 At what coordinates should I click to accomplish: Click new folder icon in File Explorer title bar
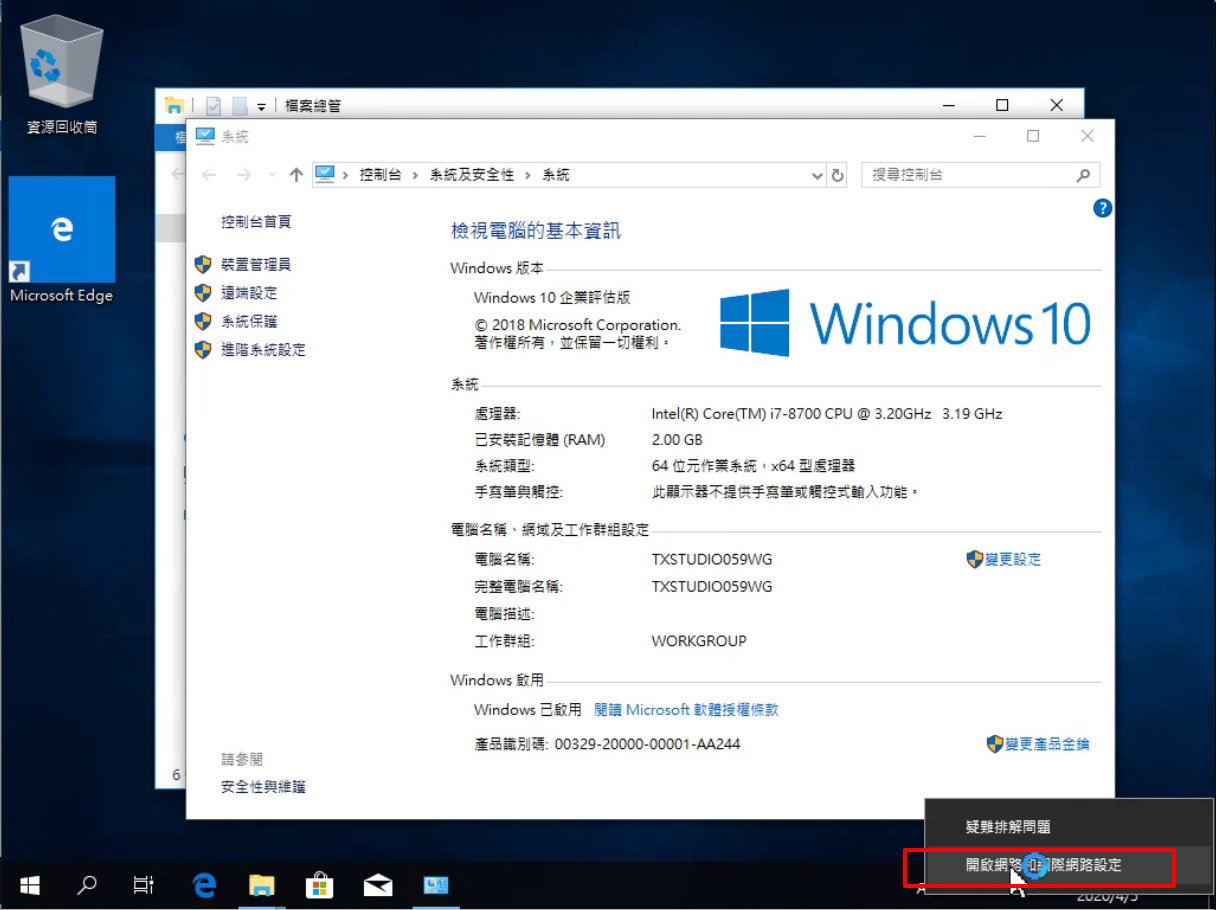point(239,105)
